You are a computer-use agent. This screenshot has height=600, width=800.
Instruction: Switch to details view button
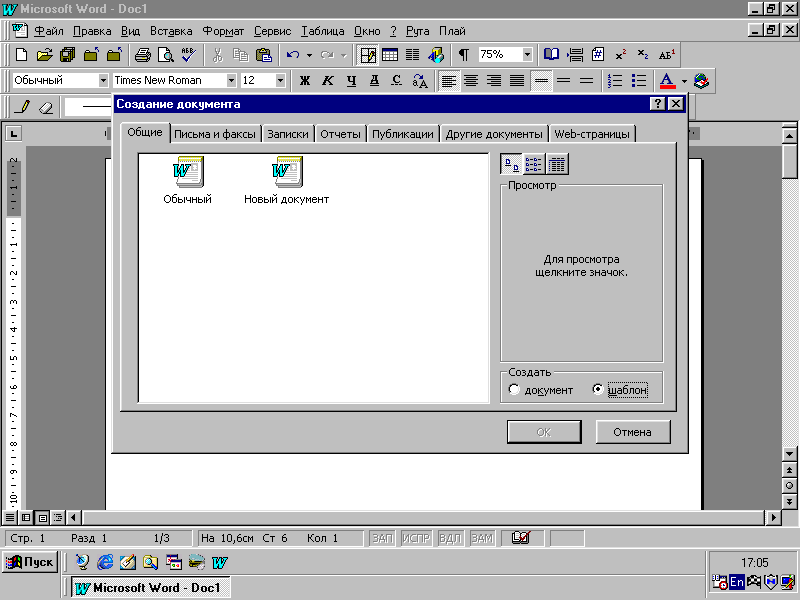point(557,164)
